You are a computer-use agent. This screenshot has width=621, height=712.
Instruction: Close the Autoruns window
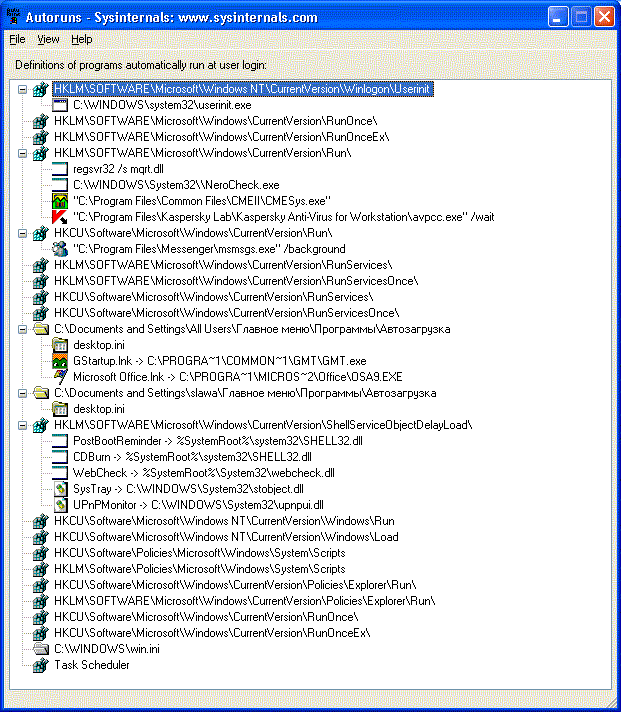(x=604, y=17)
